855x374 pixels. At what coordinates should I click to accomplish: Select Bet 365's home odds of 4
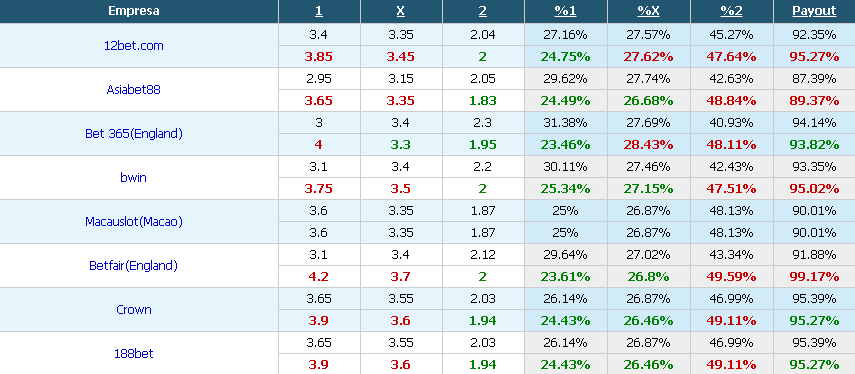pos(319,144)
